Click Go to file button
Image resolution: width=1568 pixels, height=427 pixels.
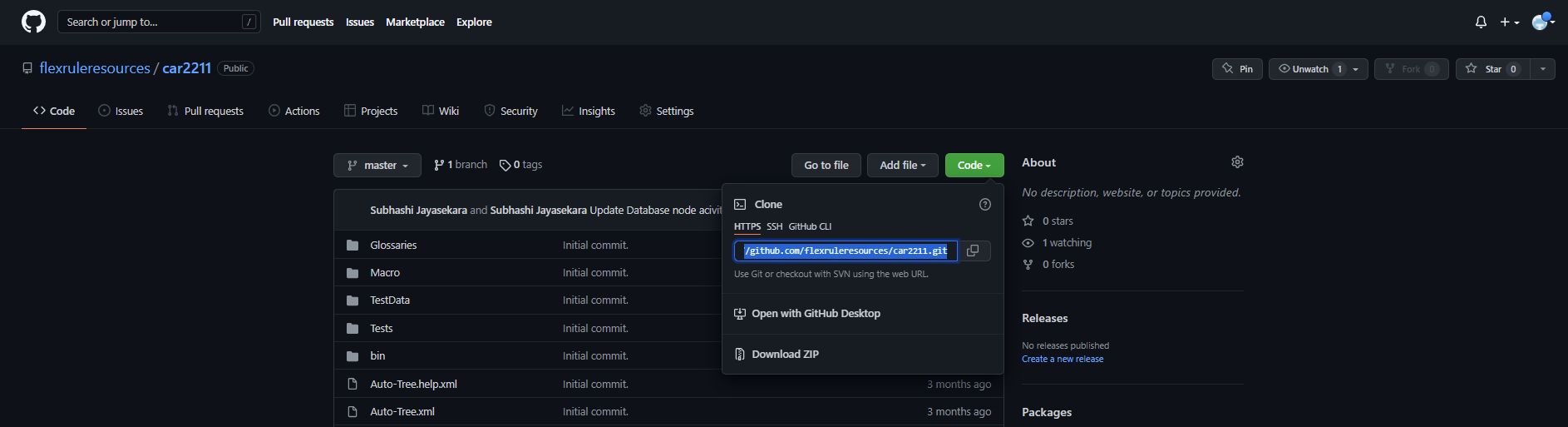(826, 165)
